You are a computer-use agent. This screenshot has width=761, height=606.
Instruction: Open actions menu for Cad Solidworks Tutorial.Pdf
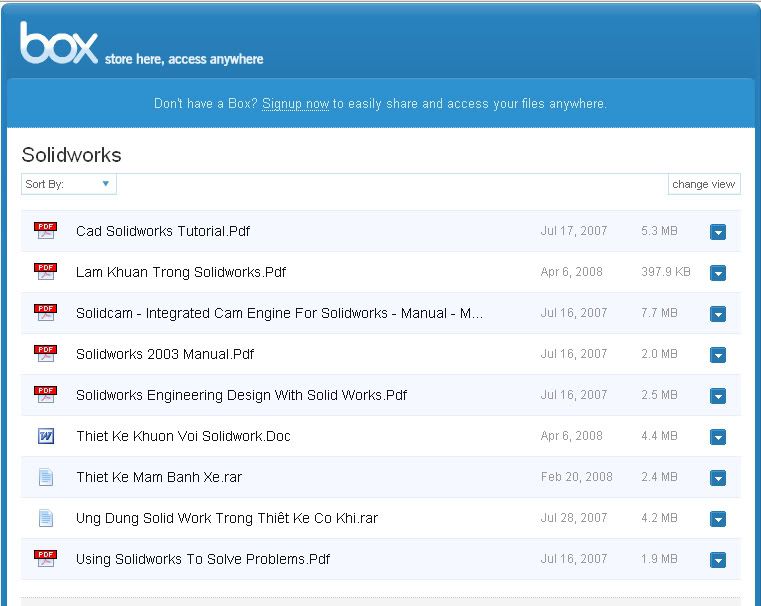click(718, 232)
